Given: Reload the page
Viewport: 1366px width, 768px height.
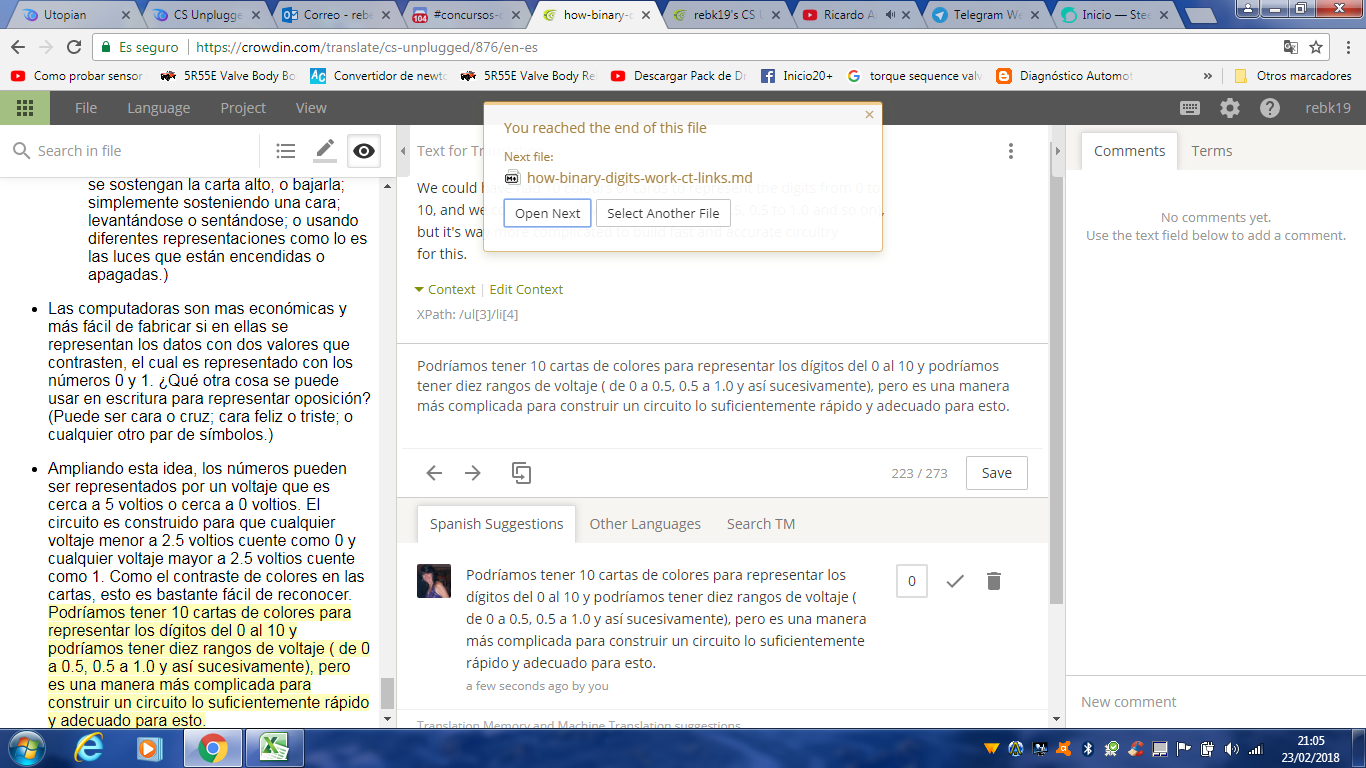Looking at the screenshot, I should click(x=74, y=47).
